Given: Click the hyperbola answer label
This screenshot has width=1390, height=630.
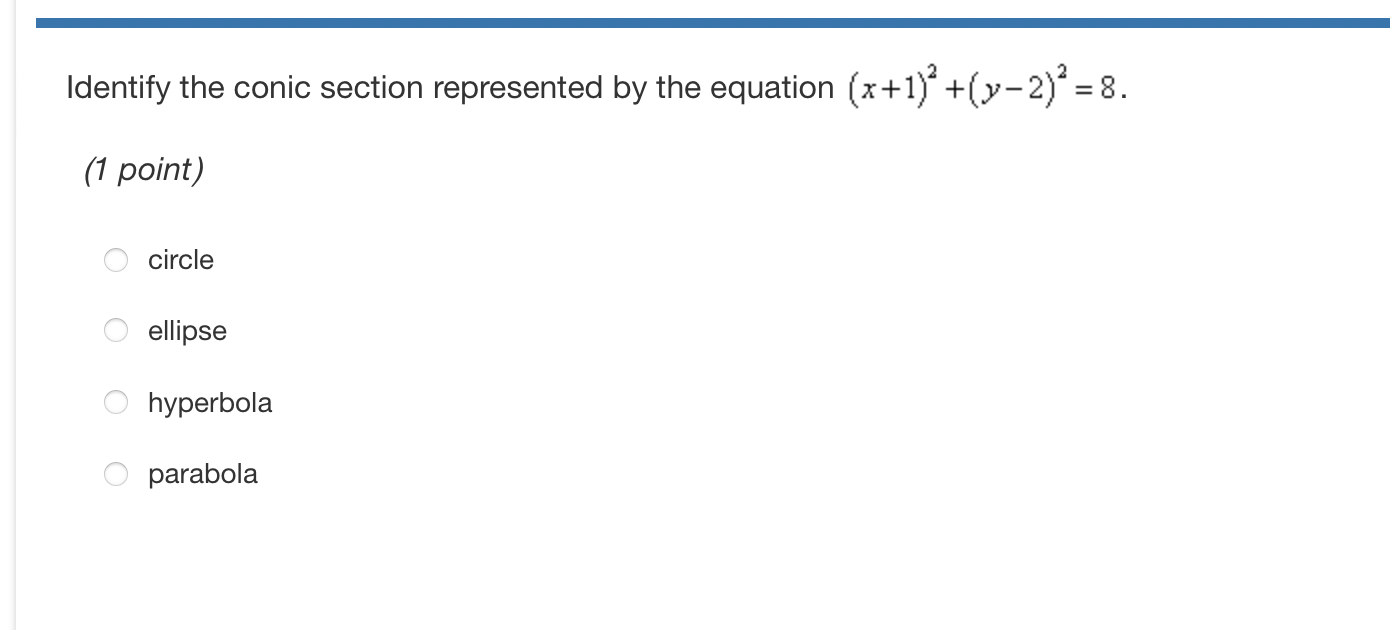Looking at the screenshot, I should tap(210, 402).
